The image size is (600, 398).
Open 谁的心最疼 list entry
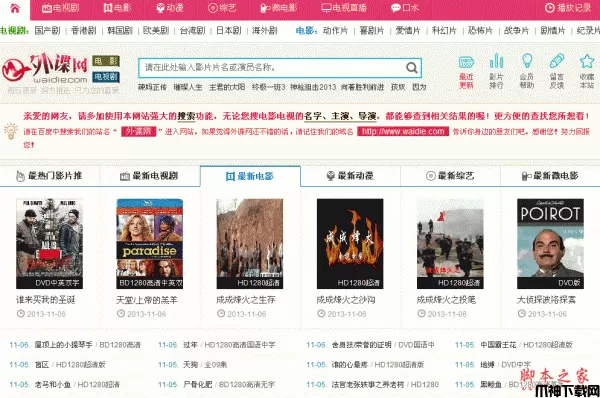pos(349,365)
